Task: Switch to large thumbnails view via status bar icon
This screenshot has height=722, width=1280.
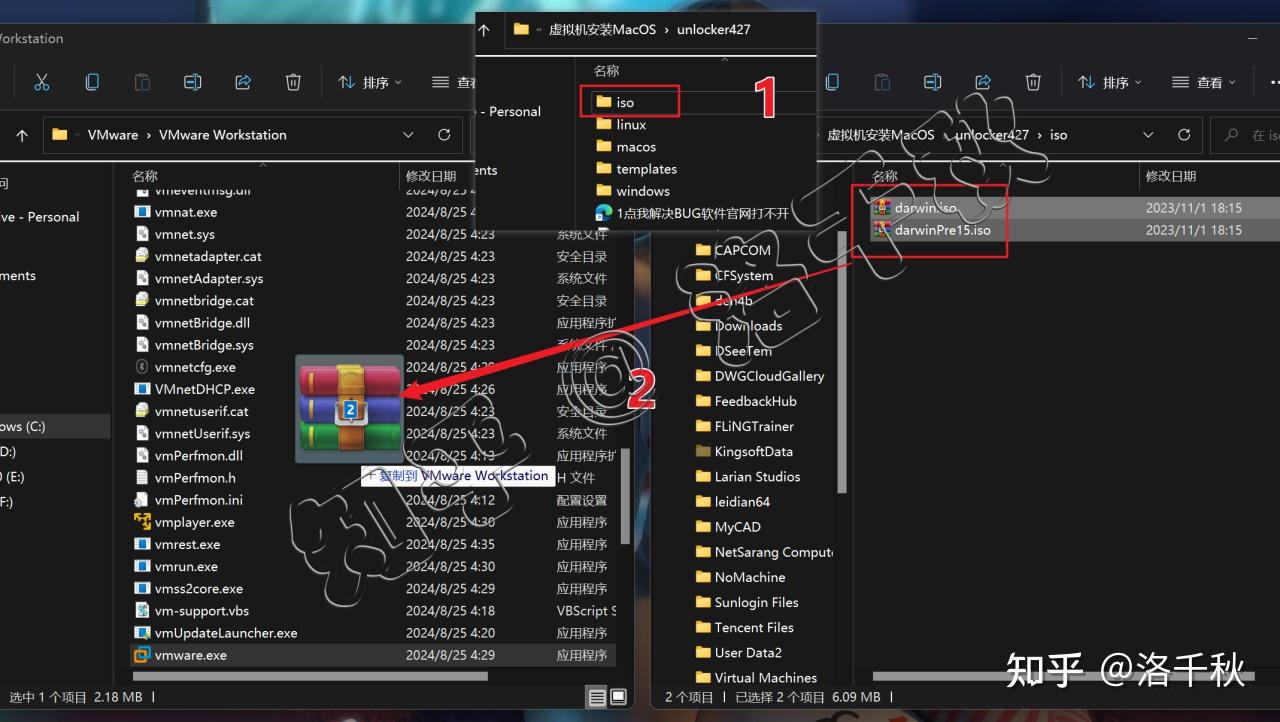Action: (x=618, y=697)
